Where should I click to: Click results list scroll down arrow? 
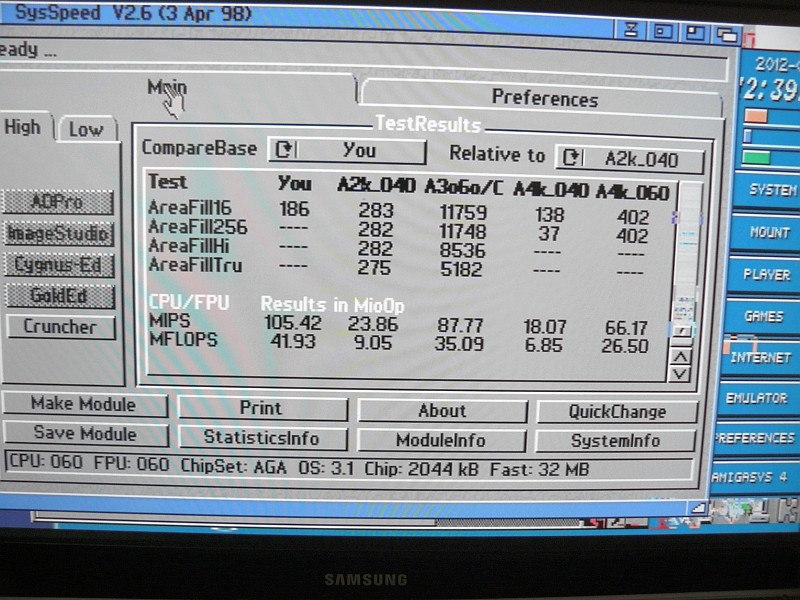pos(680,374)
